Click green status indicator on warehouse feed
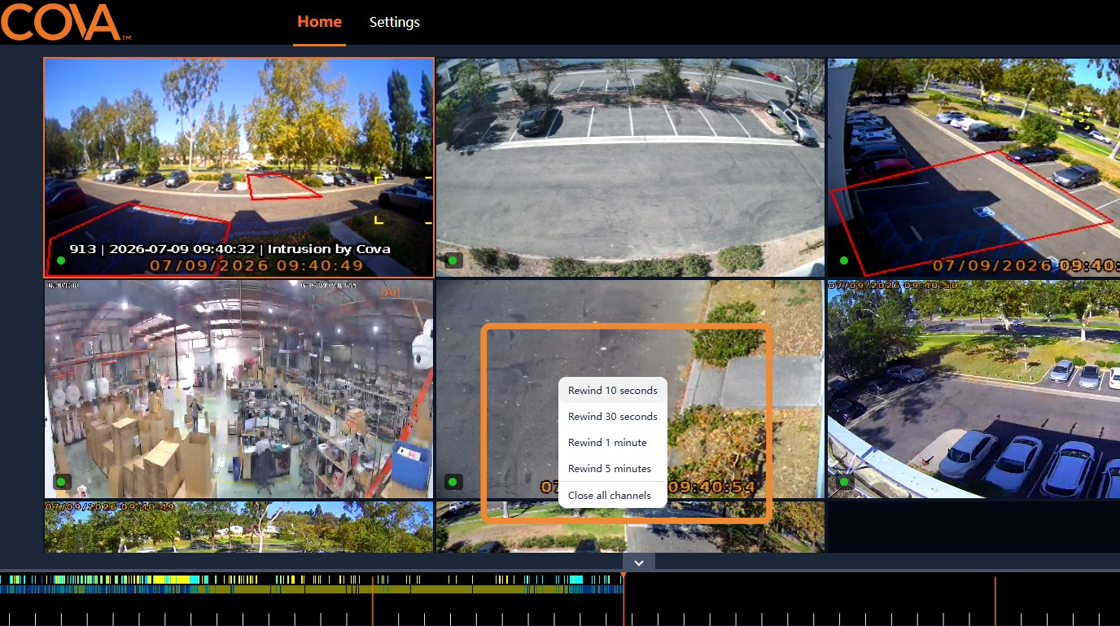This screenshot has width=1120, height=626. pos(61,482)
